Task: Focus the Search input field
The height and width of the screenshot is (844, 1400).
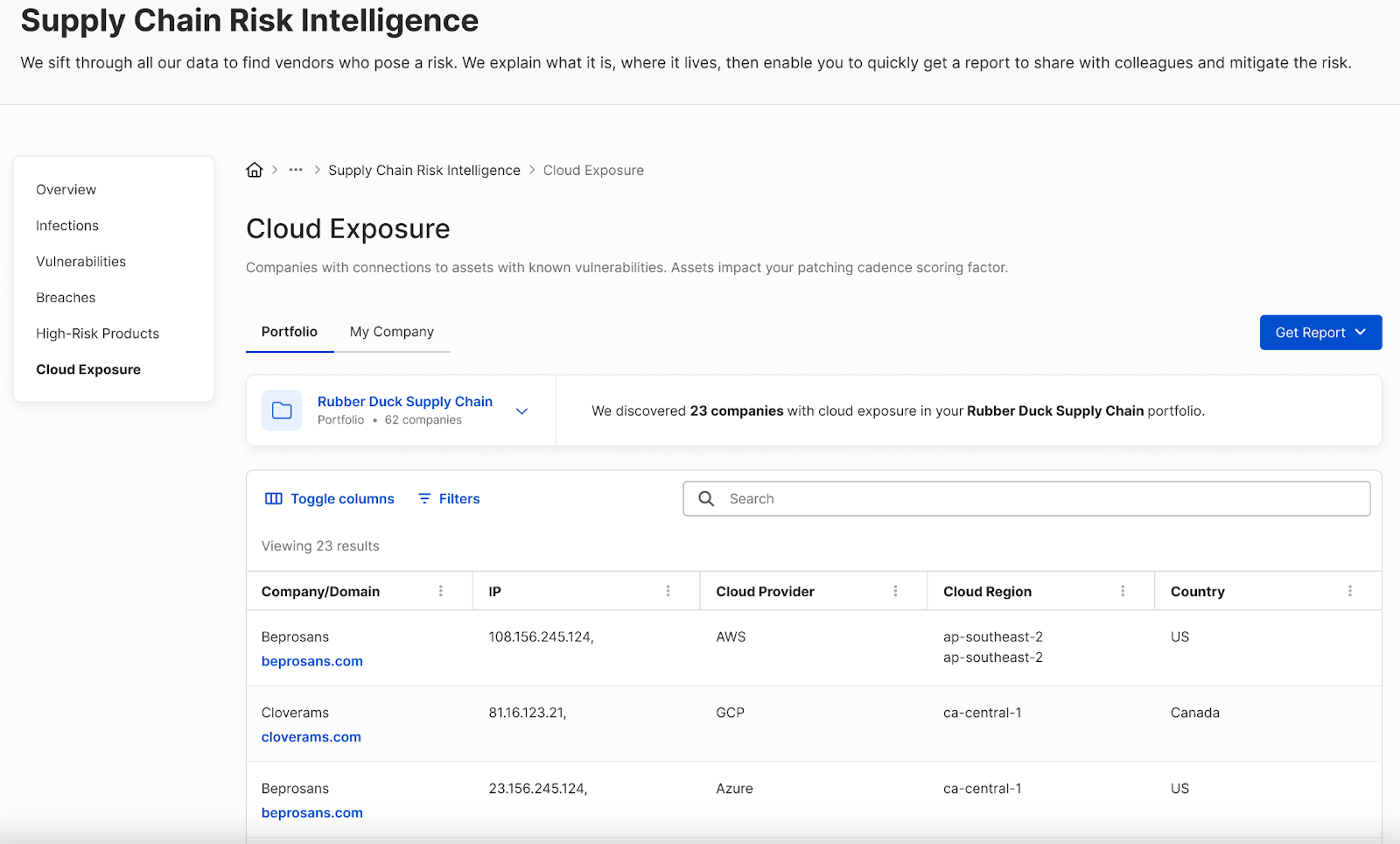Action: coord(1026,499)
